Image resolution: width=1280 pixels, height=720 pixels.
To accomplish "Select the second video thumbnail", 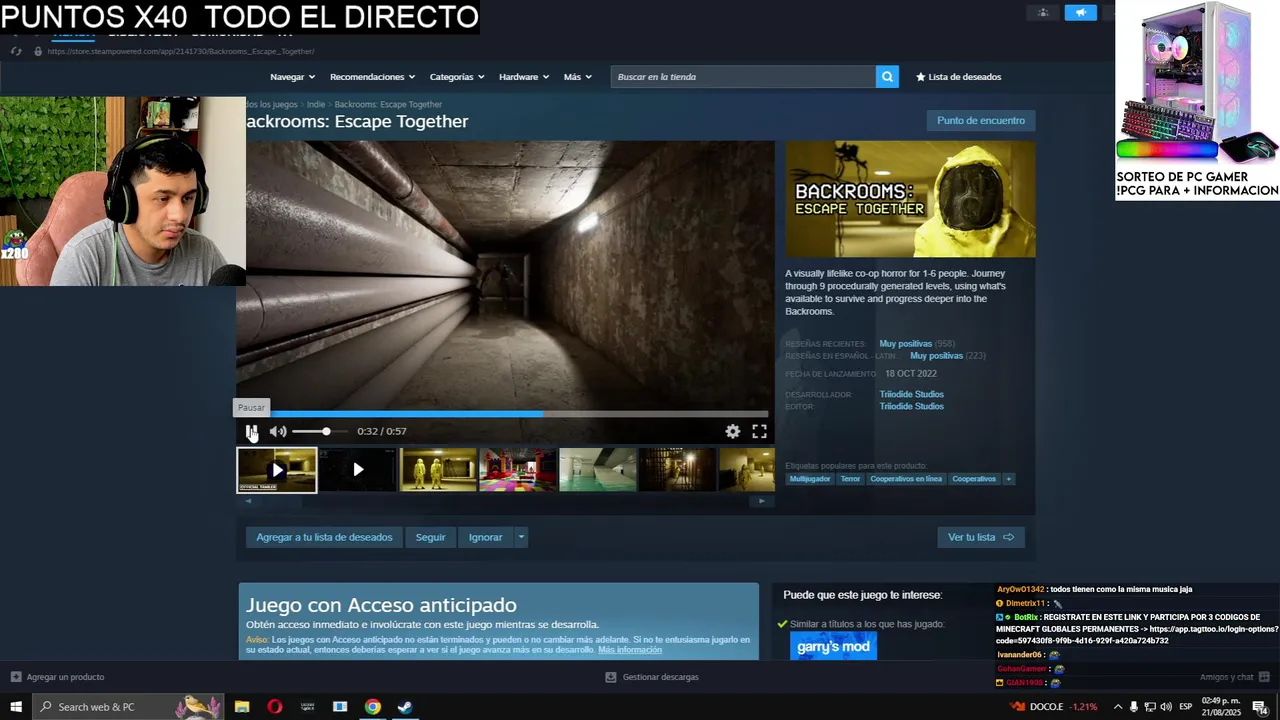I will tap(358, 470).
